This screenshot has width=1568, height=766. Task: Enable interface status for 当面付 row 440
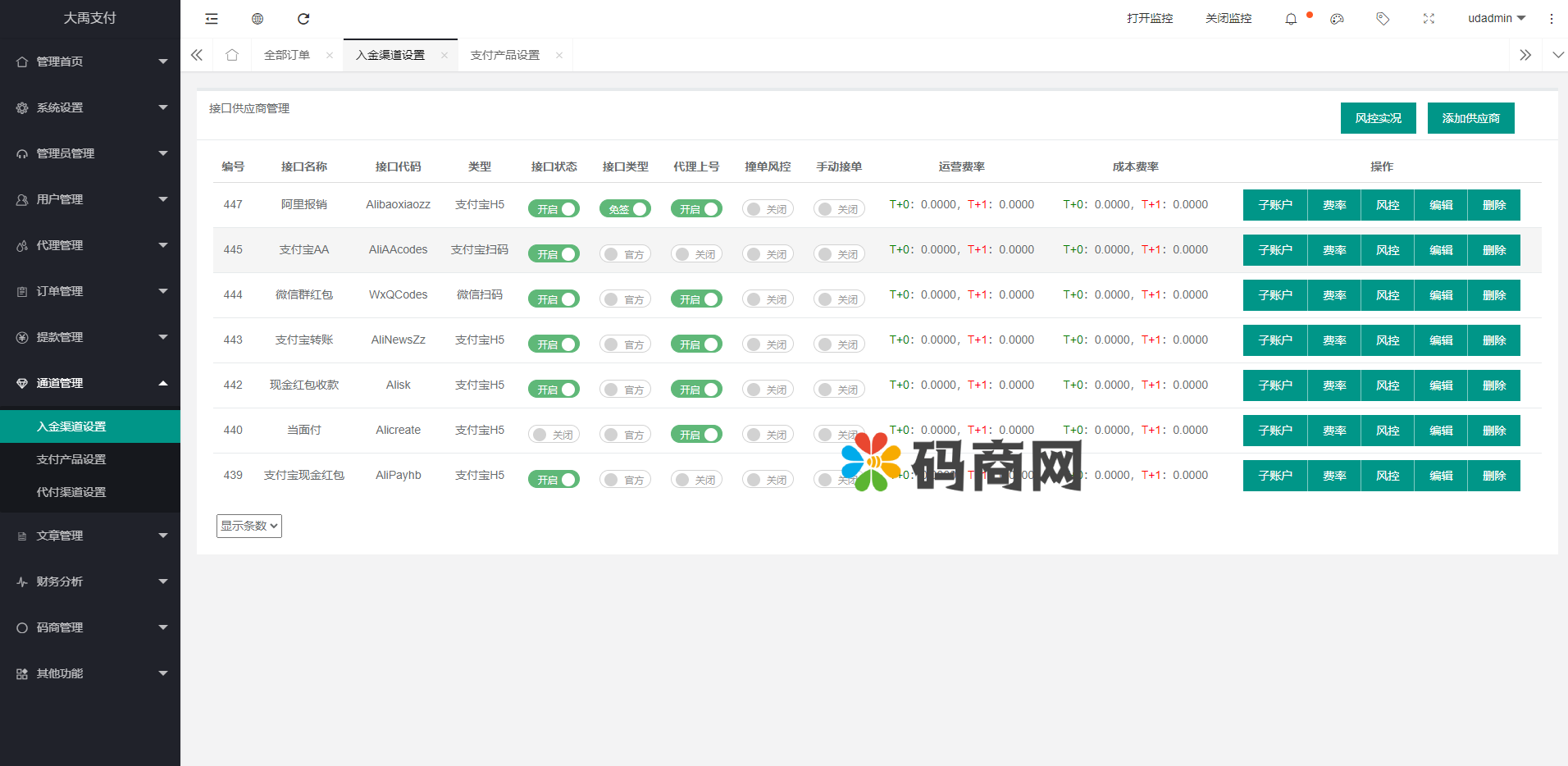click(x=554, y=435)
